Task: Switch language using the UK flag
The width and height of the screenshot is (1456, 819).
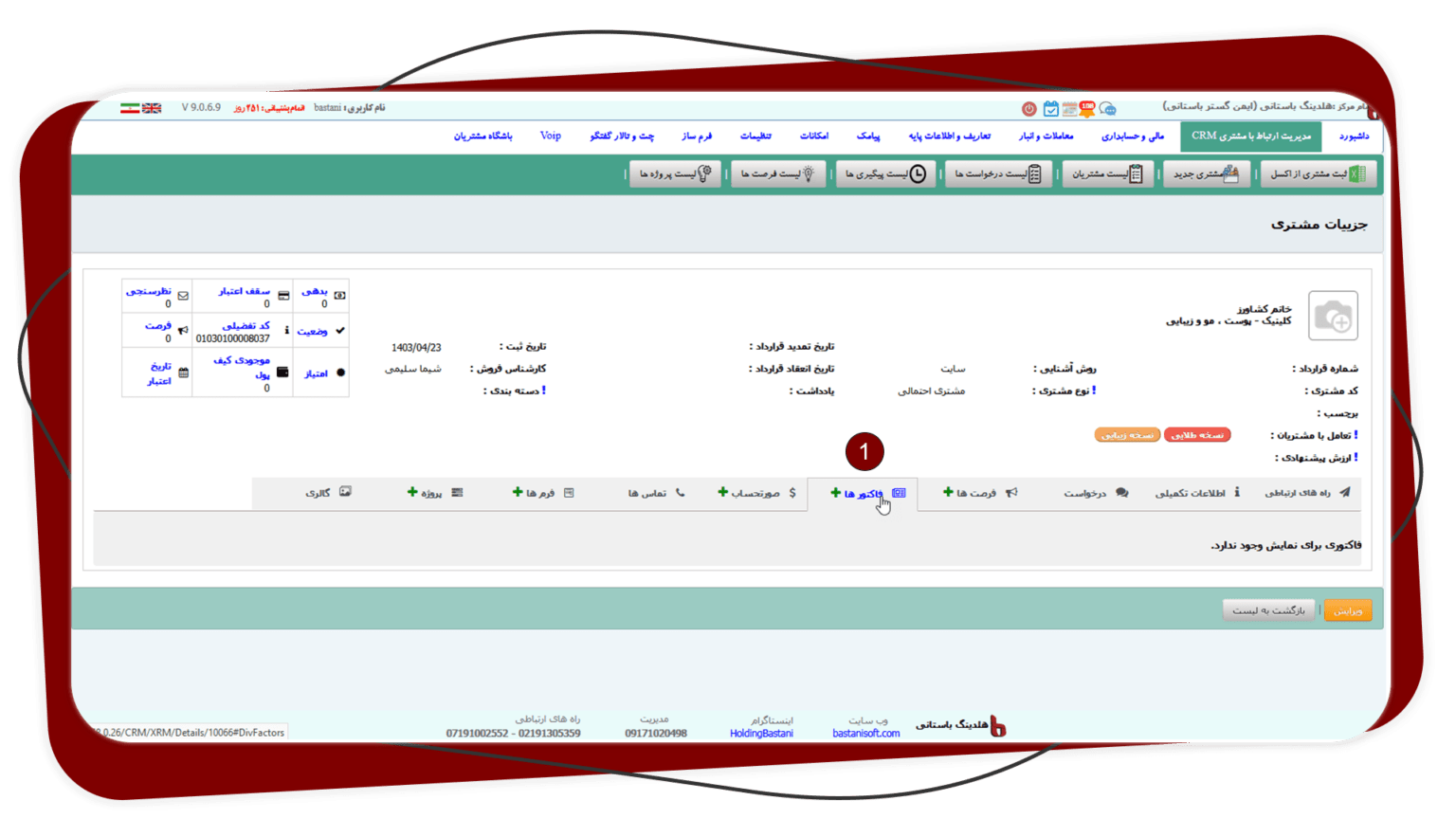Action: (x=152, y=108)
